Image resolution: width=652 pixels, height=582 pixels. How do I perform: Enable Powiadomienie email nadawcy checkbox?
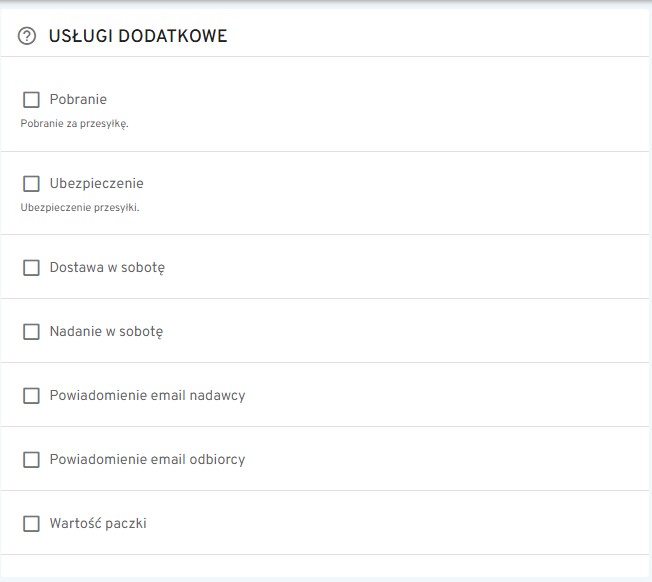31,395
